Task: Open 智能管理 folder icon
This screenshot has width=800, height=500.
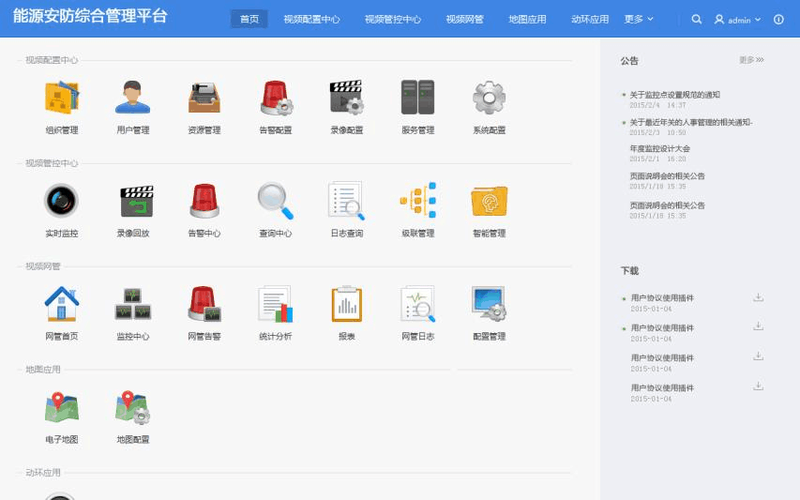Action: pos(489,201)
